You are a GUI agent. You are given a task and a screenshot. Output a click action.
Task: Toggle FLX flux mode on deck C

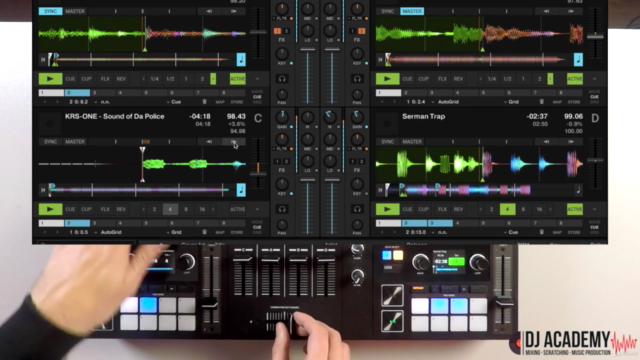click(x=105, y=209)
